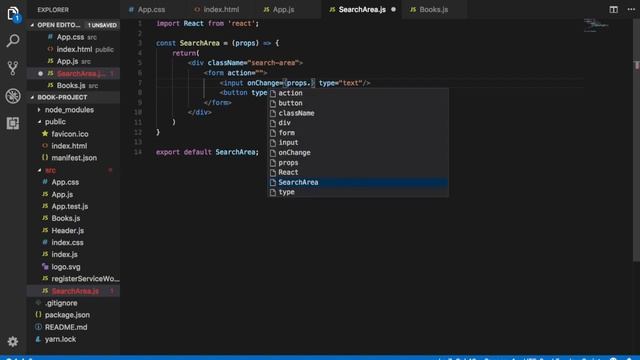
Task: Select SearchArea.js in src folder
Action: (73, 291)
